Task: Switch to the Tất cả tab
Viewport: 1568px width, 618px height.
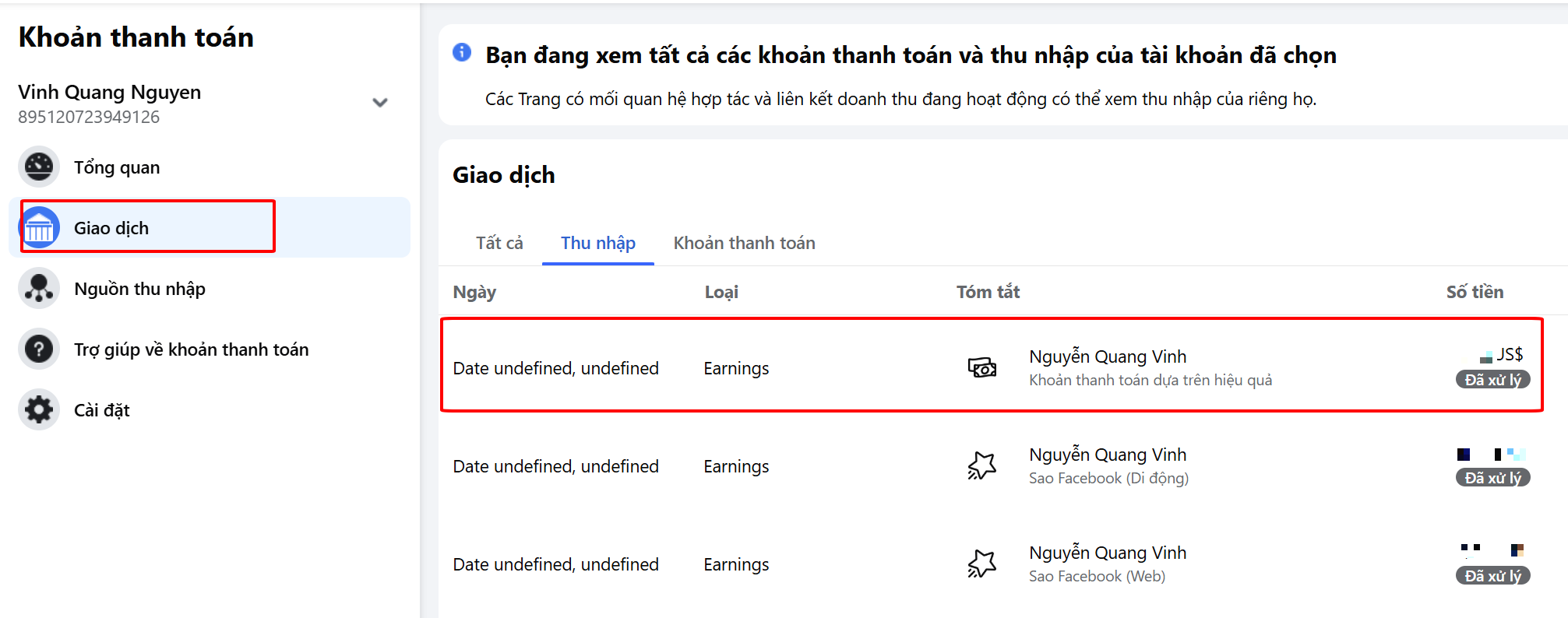Action: pyautogui.click(x=499, y=243)
